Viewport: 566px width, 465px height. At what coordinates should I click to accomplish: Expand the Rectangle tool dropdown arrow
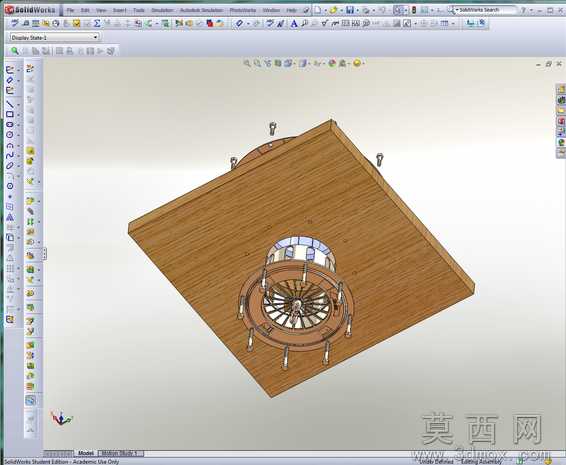click(x=18, y=115)
